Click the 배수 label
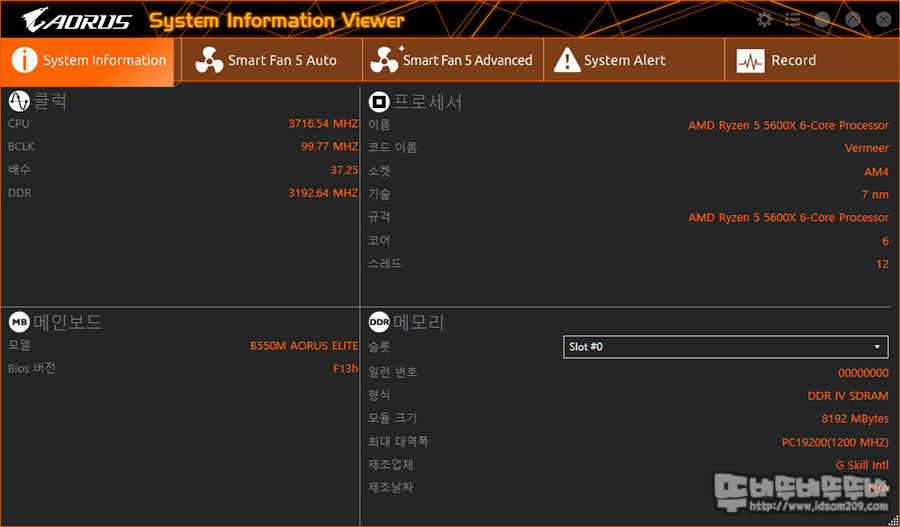 pyautogui.click(x=20, y=170)
